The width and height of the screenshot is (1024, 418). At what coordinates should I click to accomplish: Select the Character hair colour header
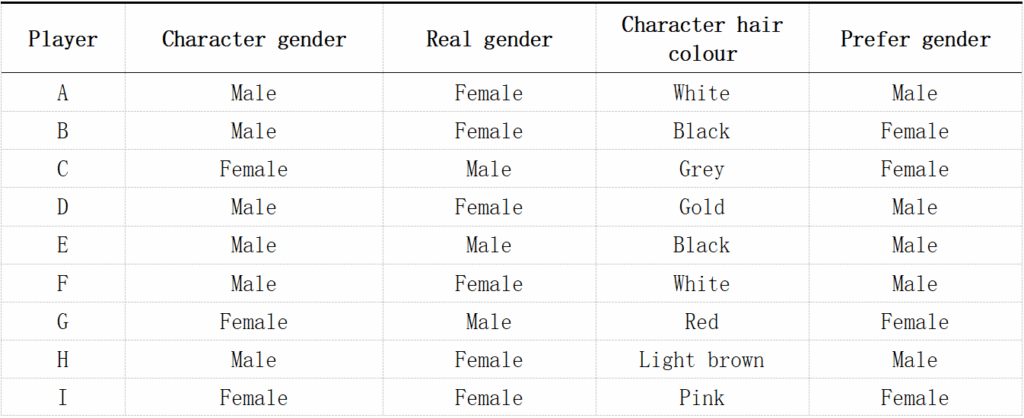701,39
